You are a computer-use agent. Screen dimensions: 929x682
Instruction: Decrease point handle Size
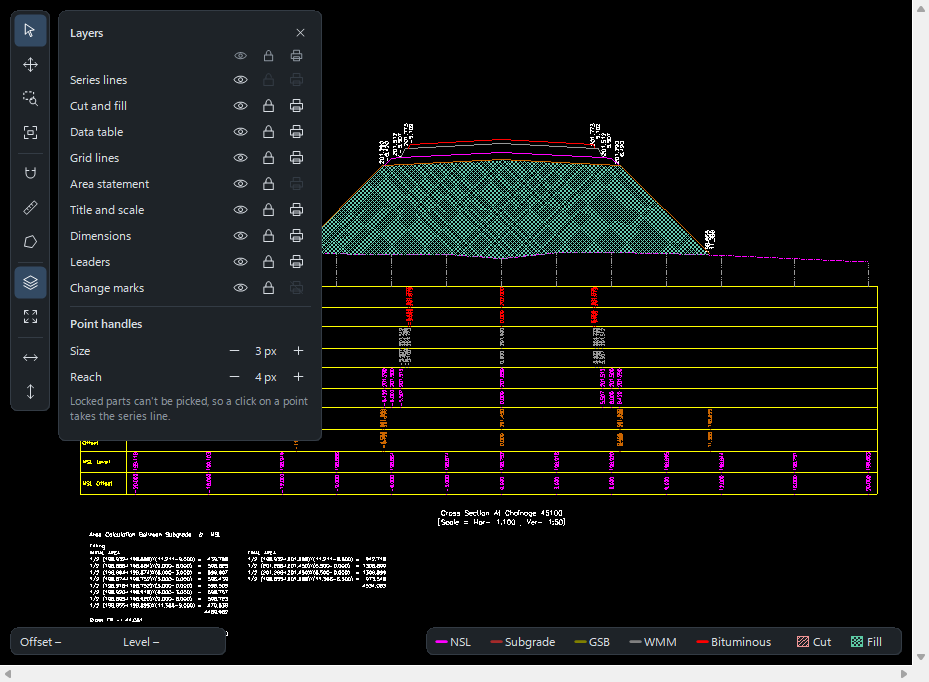coord(235,351)
